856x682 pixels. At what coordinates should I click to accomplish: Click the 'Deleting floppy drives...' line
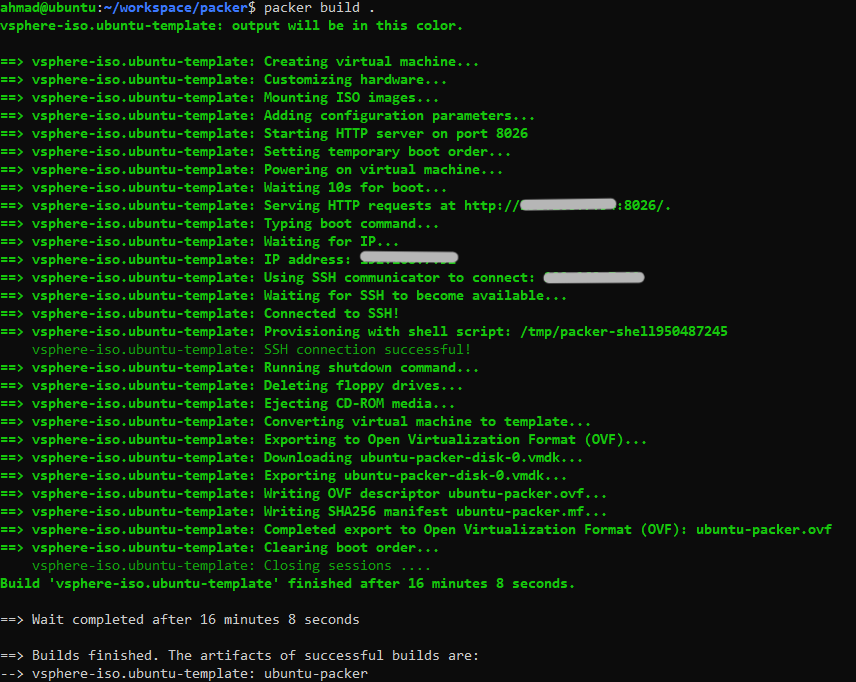click(231, 386)
